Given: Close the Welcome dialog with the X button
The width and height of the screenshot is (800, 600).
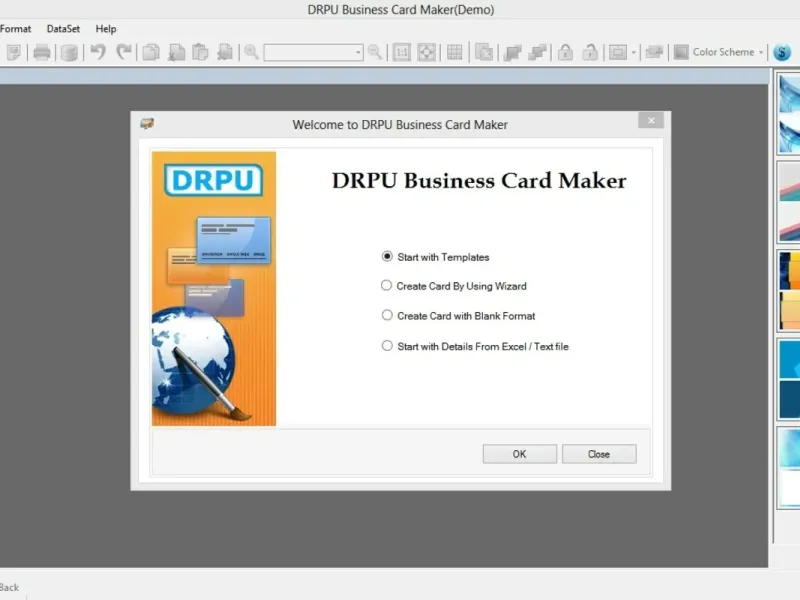Looking at the screenshot, I should tap(651, 120).
